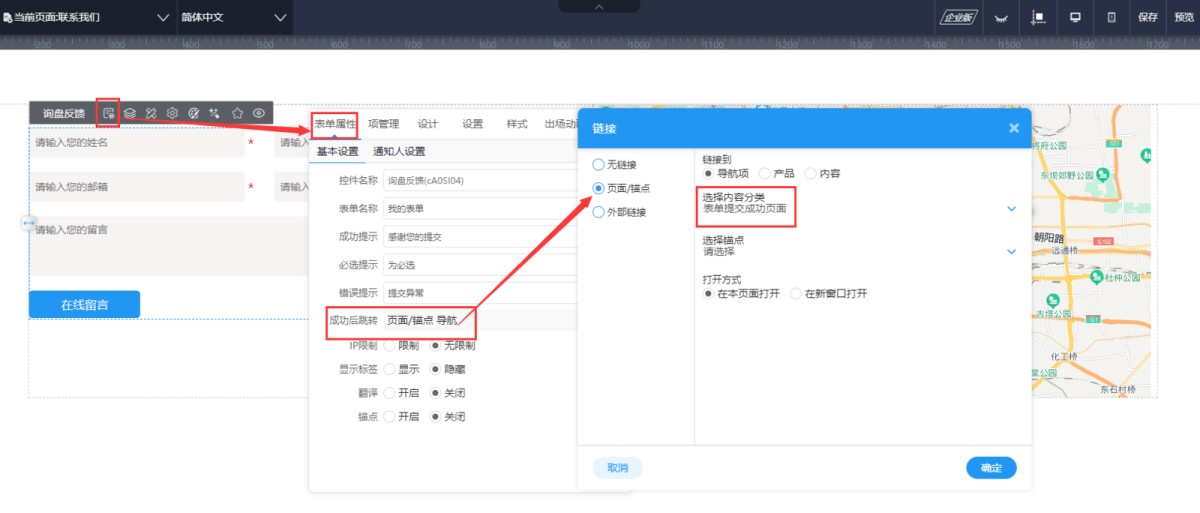The width and height of the screenshot is (1200, 513).
Task: Toggle the eye visibility icon on the widget toolbar
Action: tap(259, 113)
